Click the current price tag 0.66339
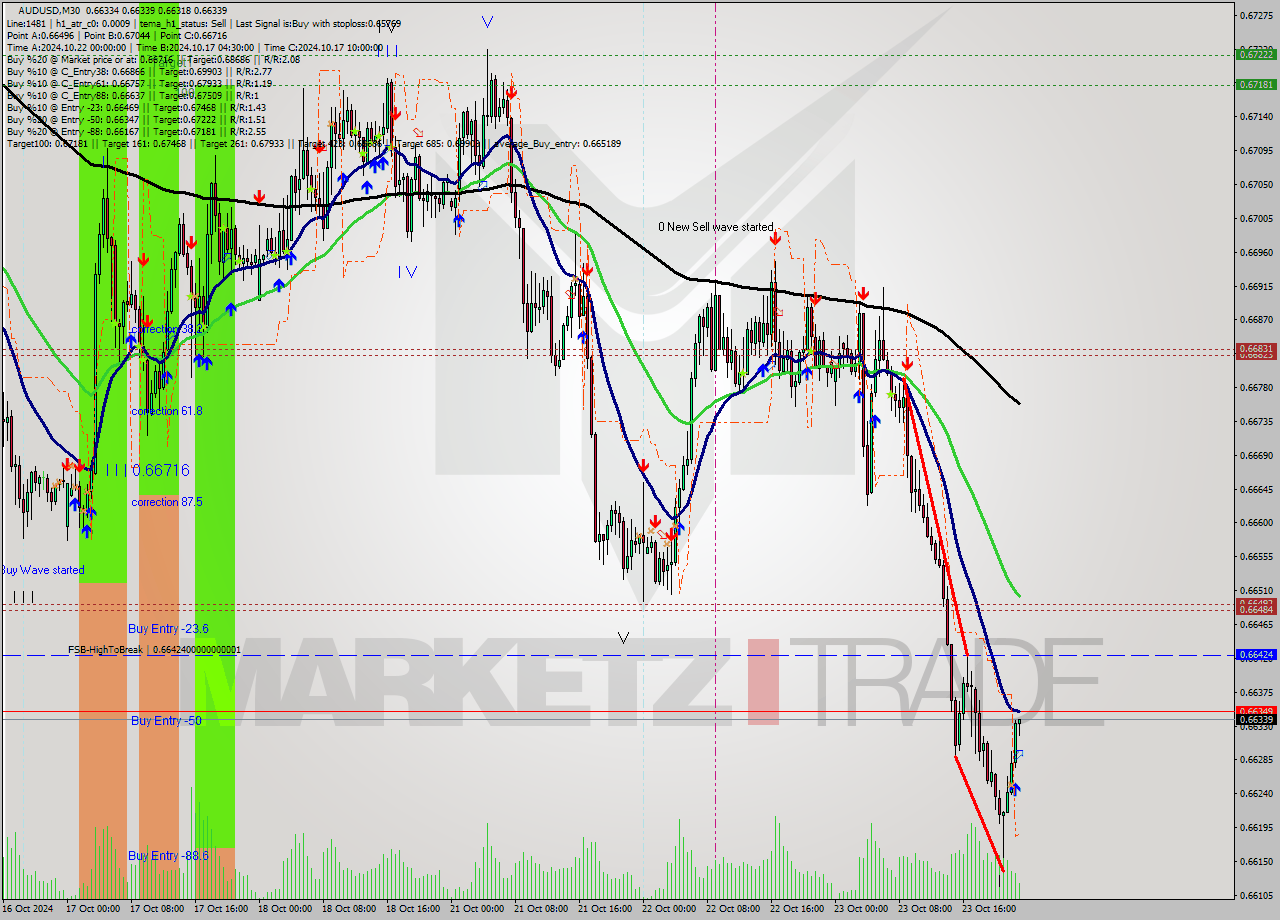The image size is (1280, 920). (x=1257, y=719)
